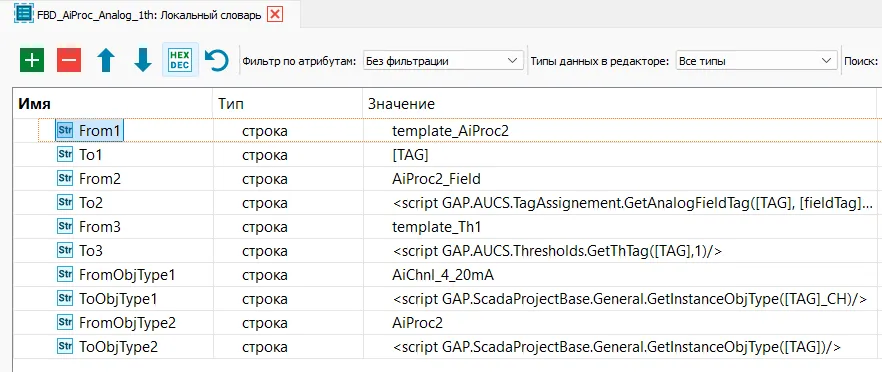The image size is (882, 372).
Task: Sort by the Имя column header
Action: 112,104
